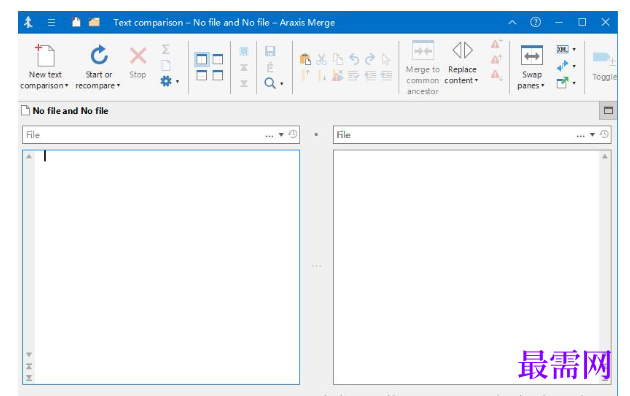The height and width of the screenshot is (396, 630).
Task: Click the blue gear options icon
Action: [x=166, y=81]
